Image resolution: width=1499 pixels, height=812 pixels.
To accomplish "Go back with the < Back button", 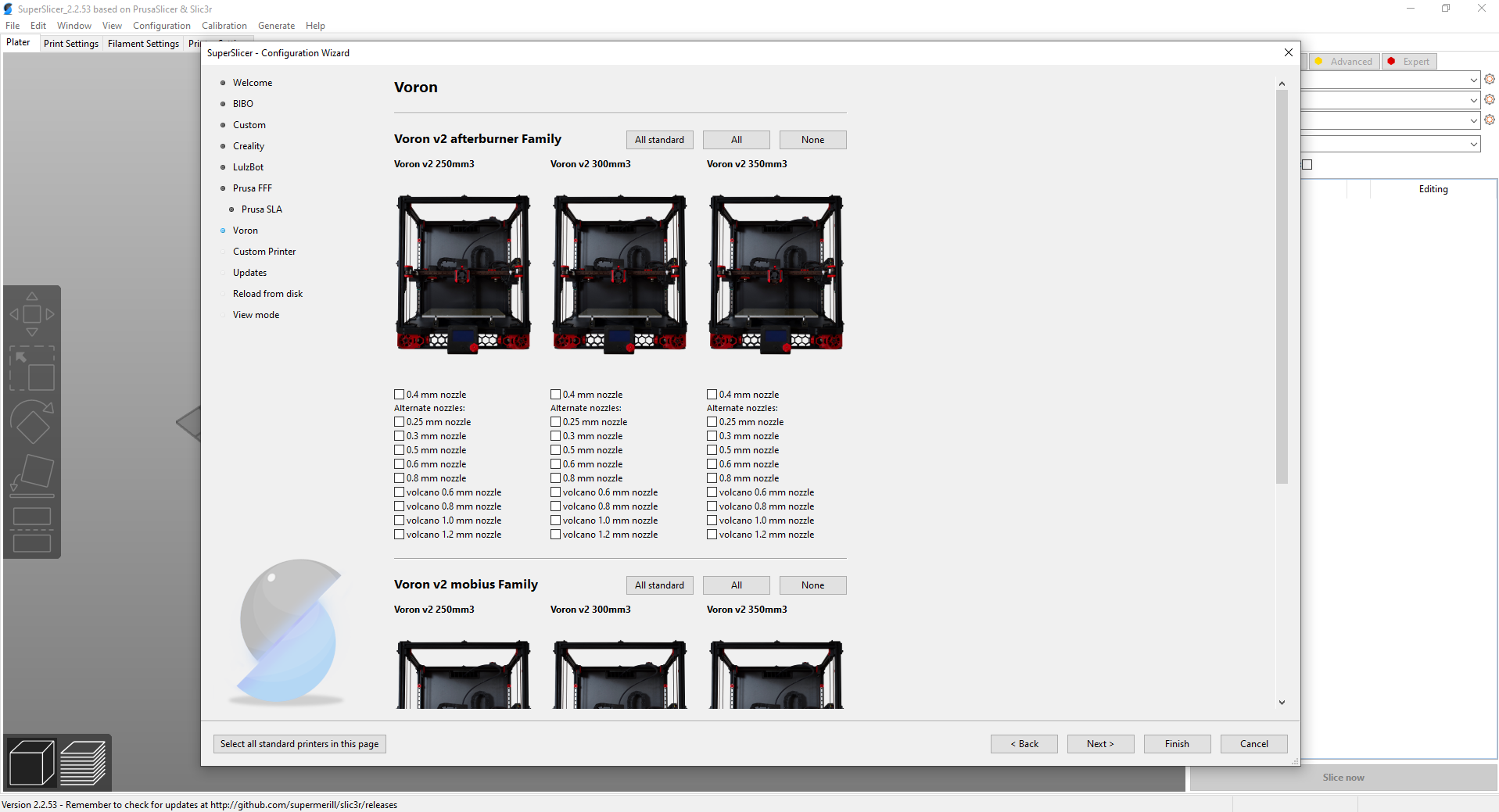I will [x=1024, y=744].
